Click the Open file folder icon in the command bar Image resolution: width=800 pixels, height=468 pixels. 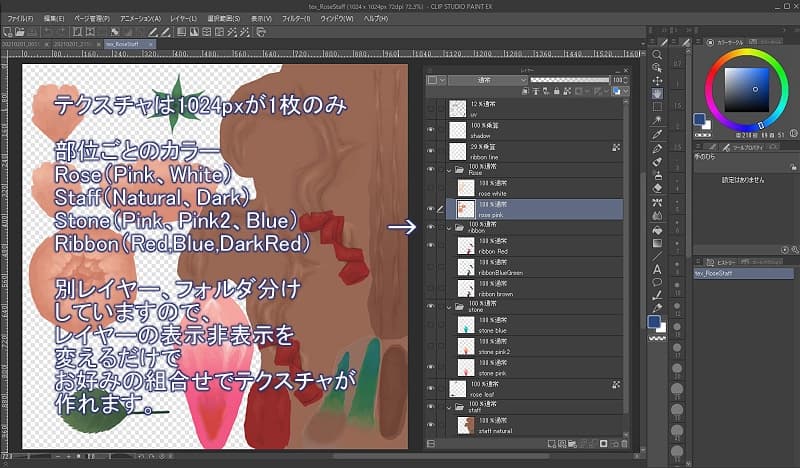pos(20,32)
